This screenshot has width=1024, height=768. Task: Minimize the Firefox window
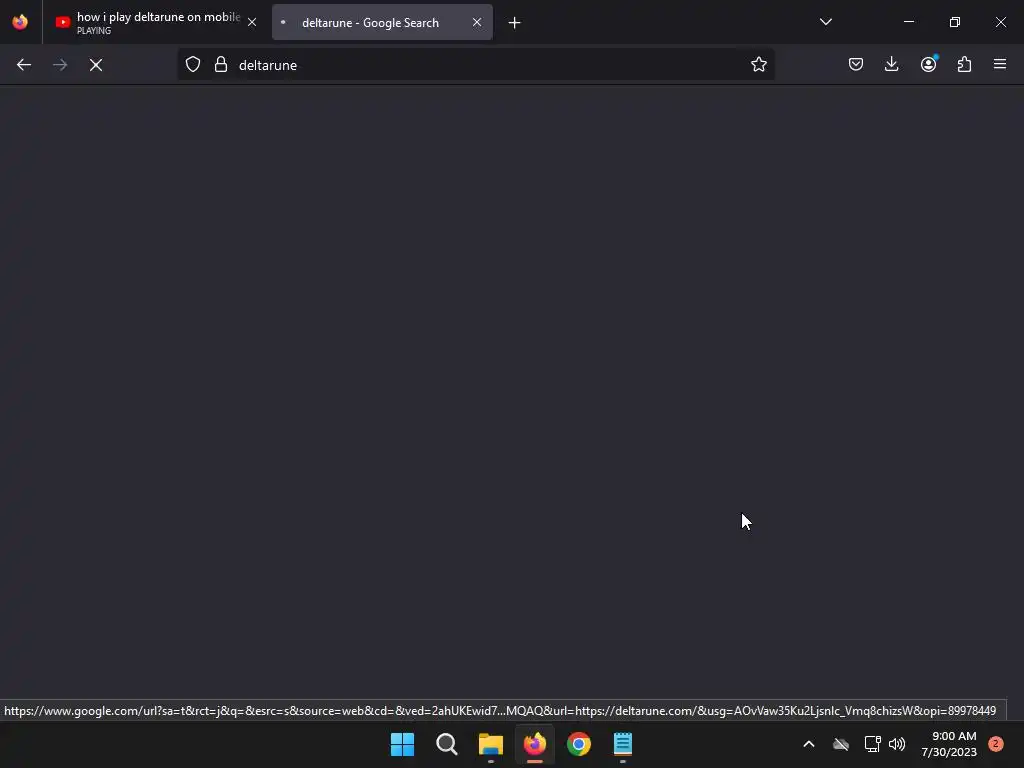click(908, 22)
